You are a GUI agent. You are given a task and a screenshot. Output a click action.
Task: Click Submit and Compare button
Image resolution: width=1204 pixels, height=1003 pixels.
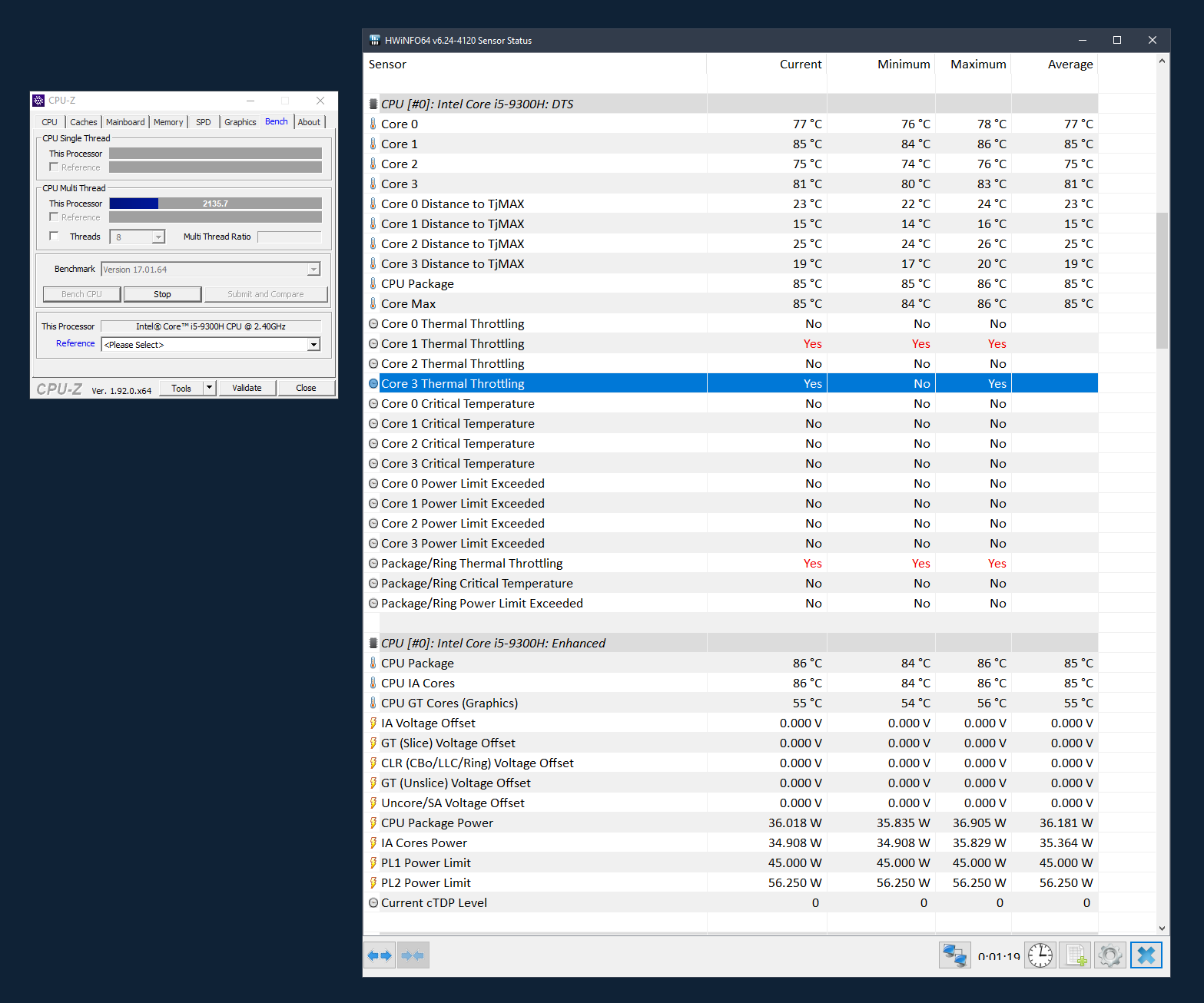pos(266,294)
